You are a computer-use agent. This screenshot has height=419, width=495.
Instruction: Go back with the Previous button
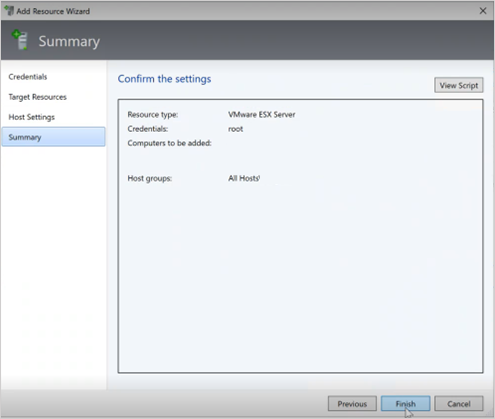[352, 404]
